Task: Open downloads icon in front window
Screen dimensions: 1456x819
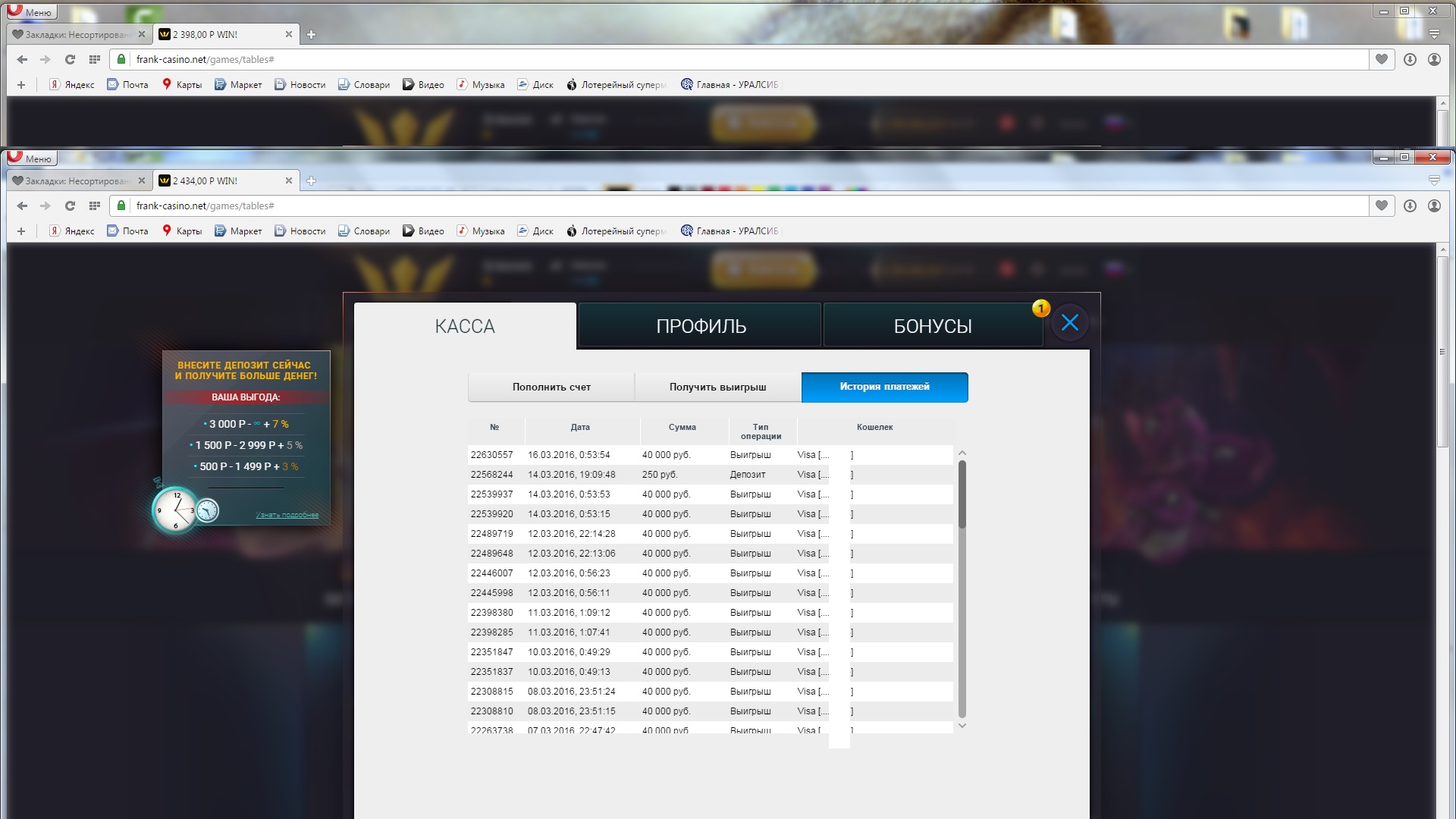Action: 1410,206
